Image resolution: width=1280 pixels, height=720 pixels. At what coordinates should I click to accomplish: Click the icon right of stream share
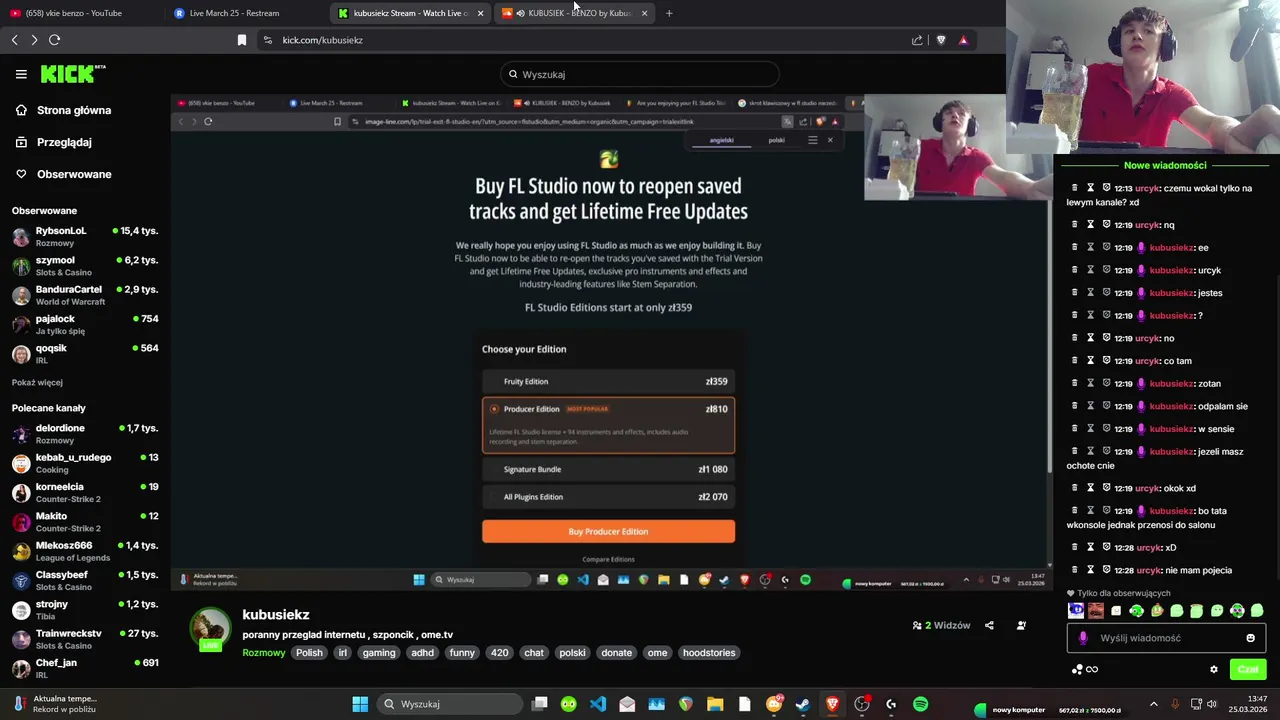click(x=1021, y=626)
